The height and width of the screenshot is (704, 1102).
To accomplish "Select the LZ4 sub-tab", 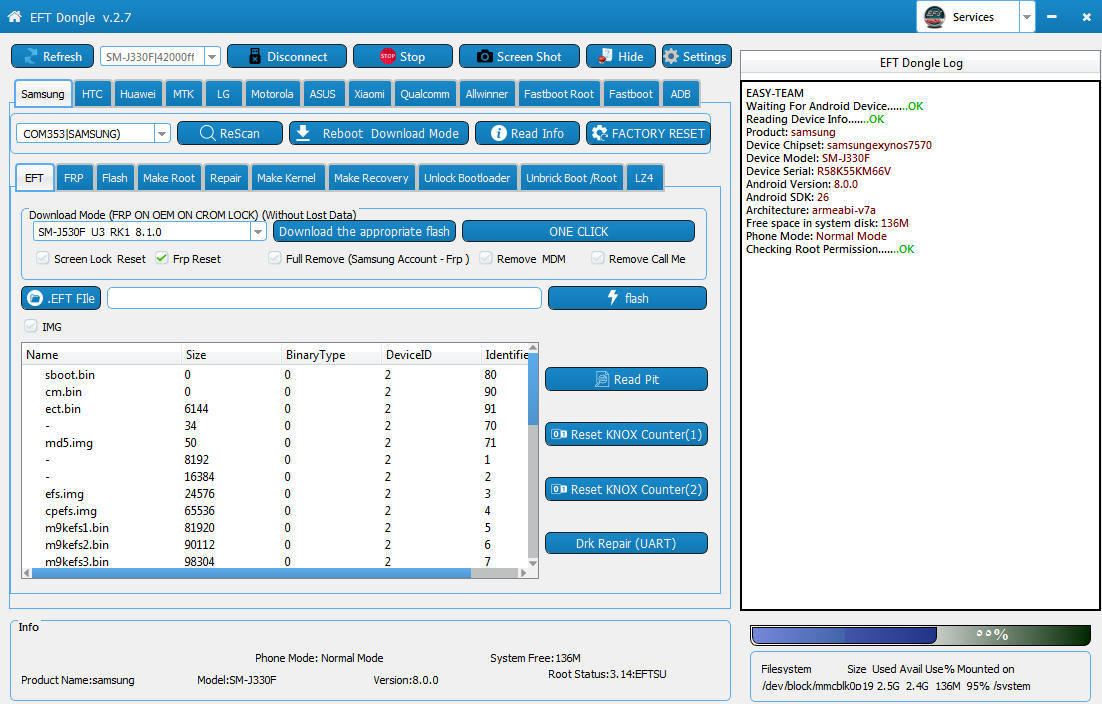I will [x=644, y=178].
